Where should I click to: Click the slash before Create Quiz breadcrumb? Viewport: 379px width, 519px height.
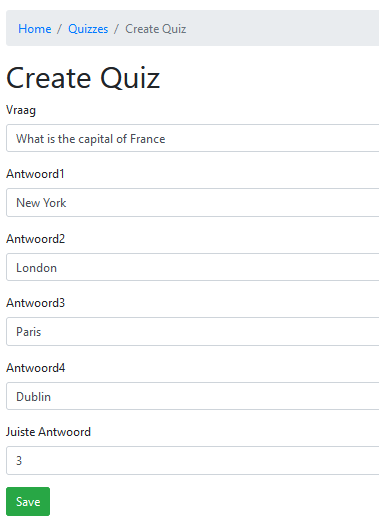pos(116,29)
